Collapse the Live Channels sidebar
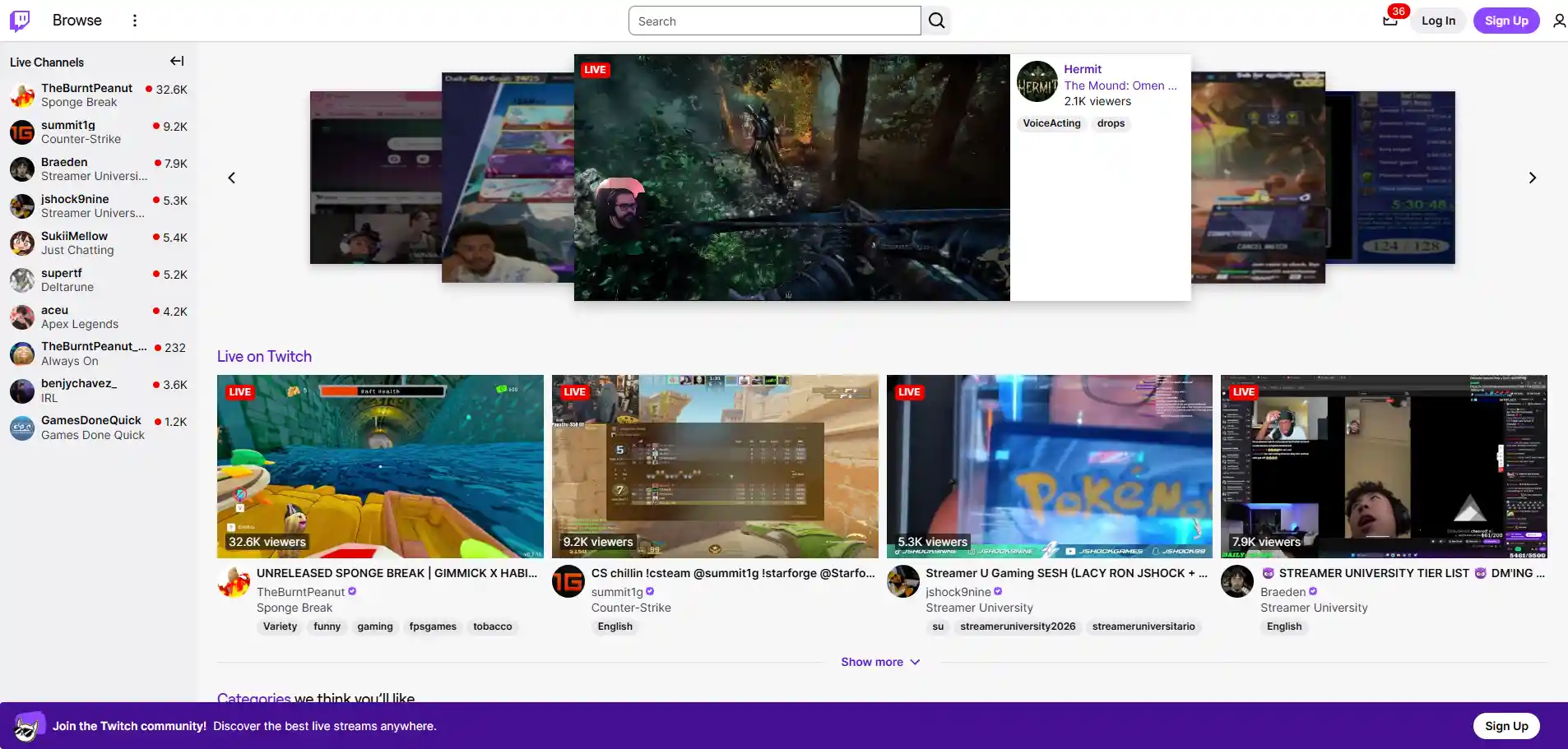The image size is (1568, 749). [177, 61]
